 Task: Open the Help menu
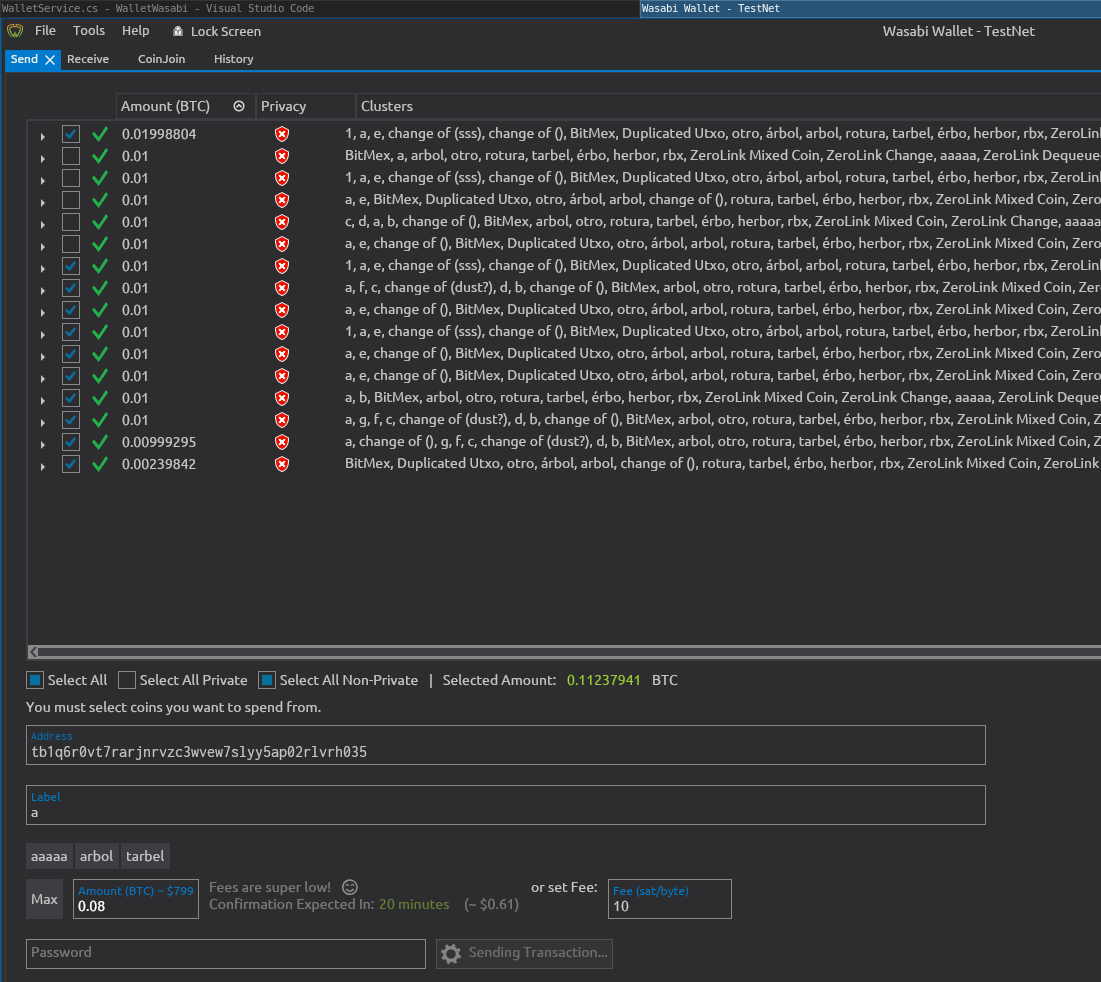point(136,31)
